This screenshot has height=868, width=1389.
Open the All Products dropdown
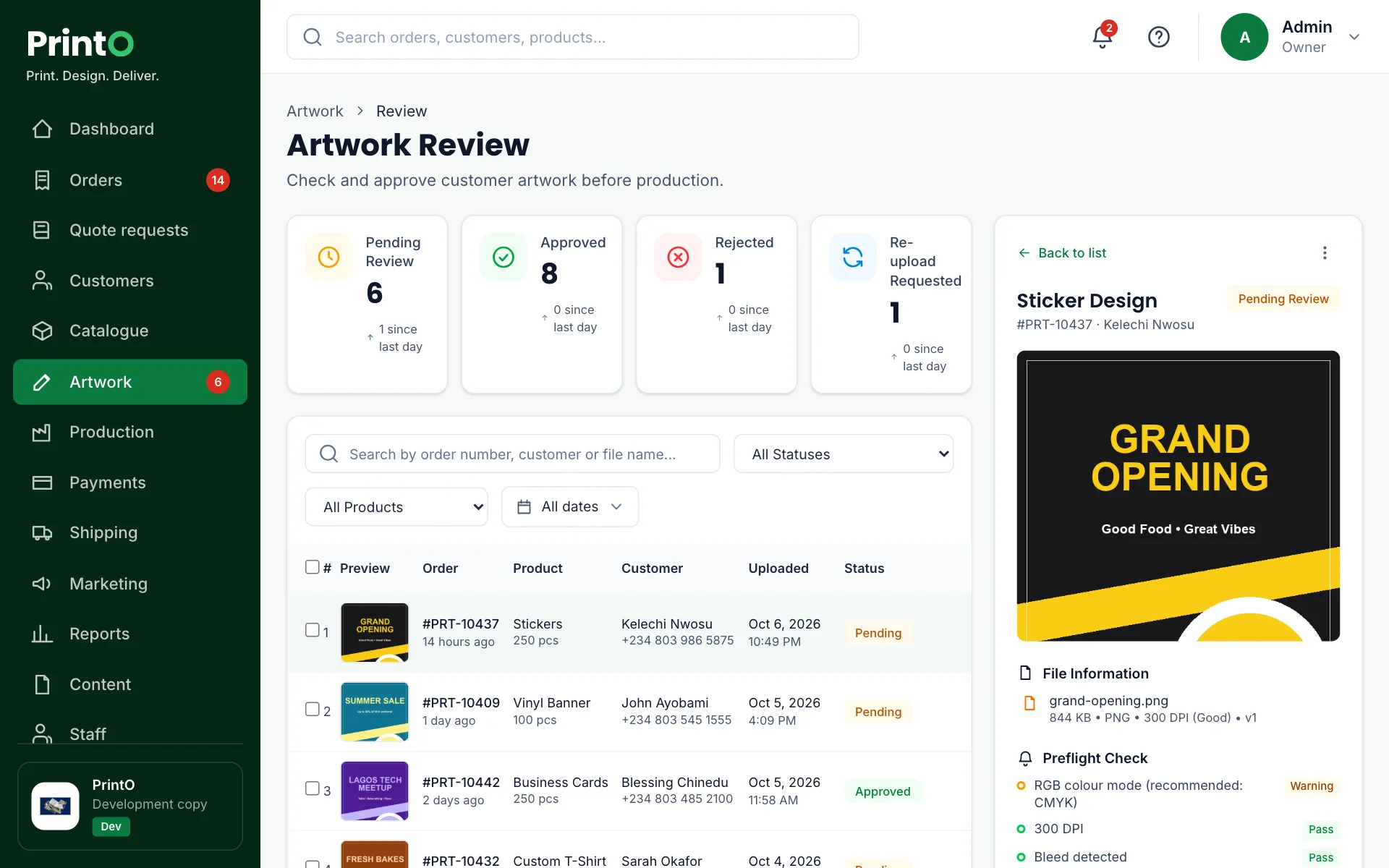396,507
